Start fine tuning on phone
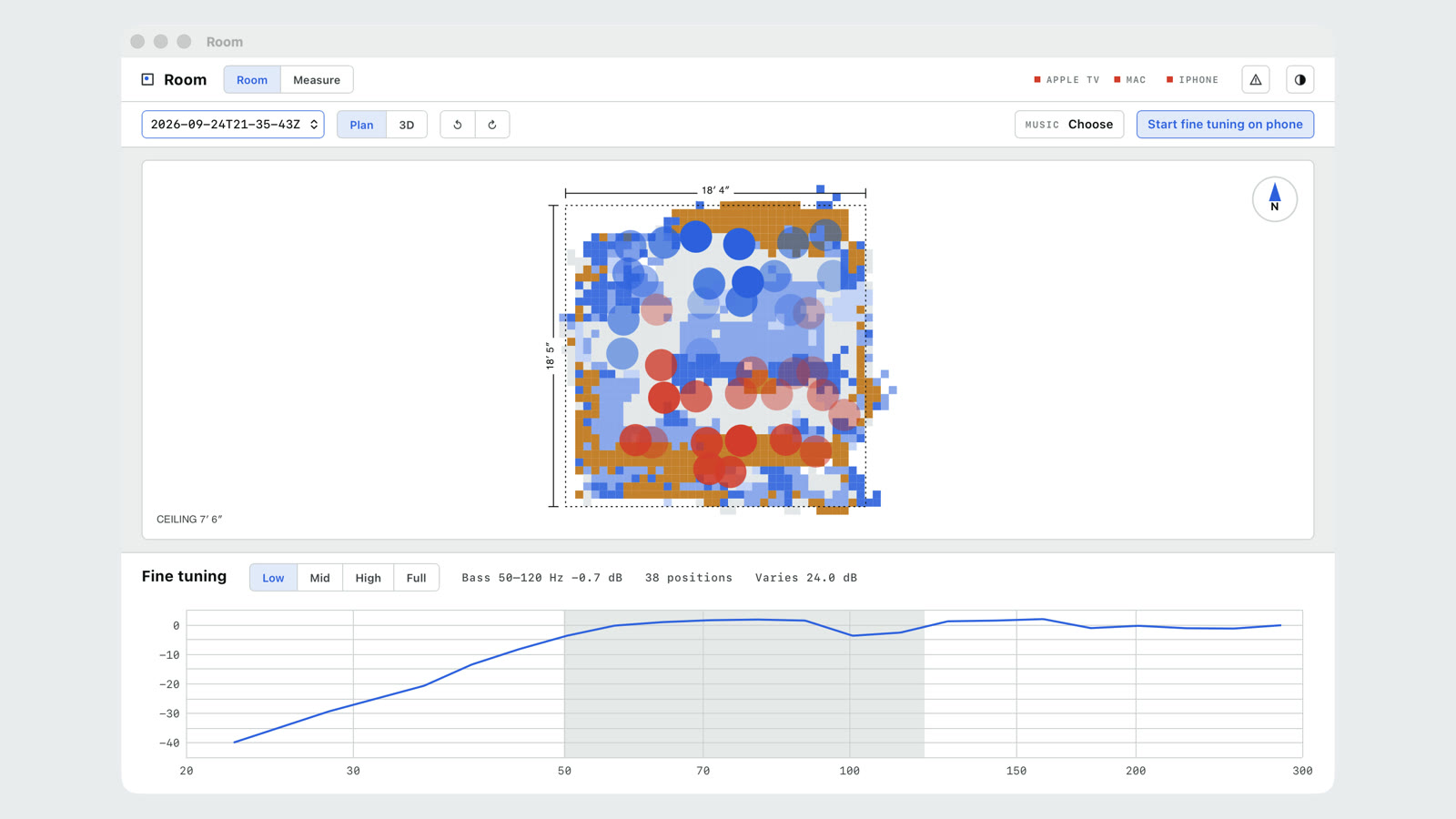 pyautogui.click(x=1225, y=125)
